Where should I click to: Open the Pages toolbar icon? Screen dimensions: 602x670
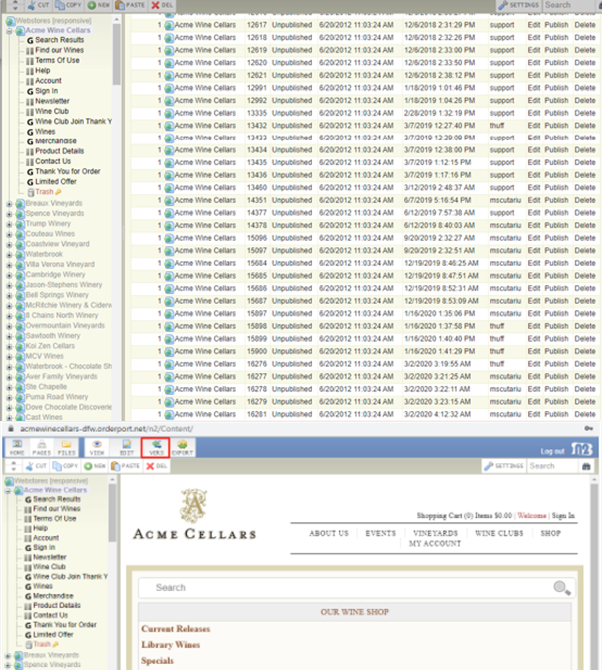click(x=41, y=447)
